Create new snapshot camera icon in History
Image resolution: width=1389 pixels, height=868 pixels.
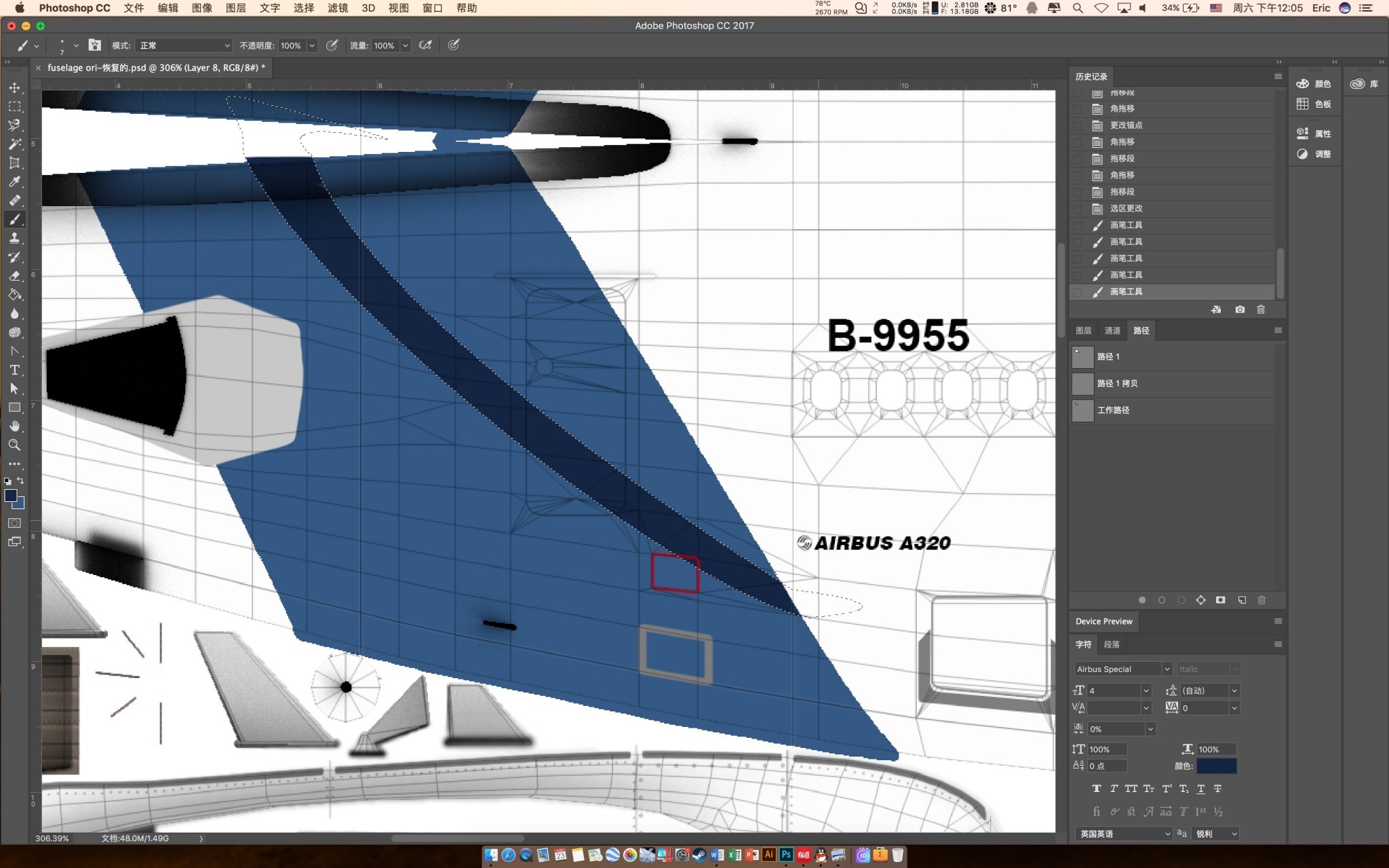(x=1240, y=309)
